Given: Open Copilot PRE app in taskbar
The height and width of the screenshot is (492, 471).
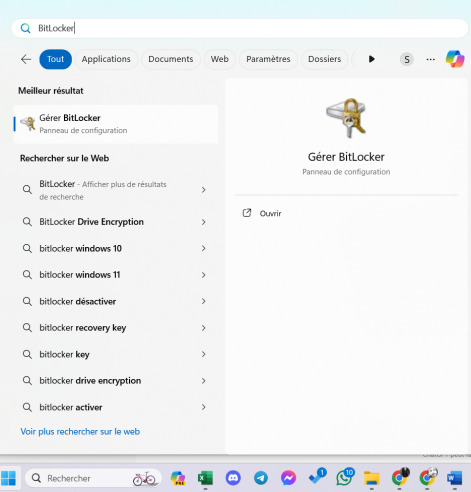Looking at the screenshot, I should pos(178,478).
